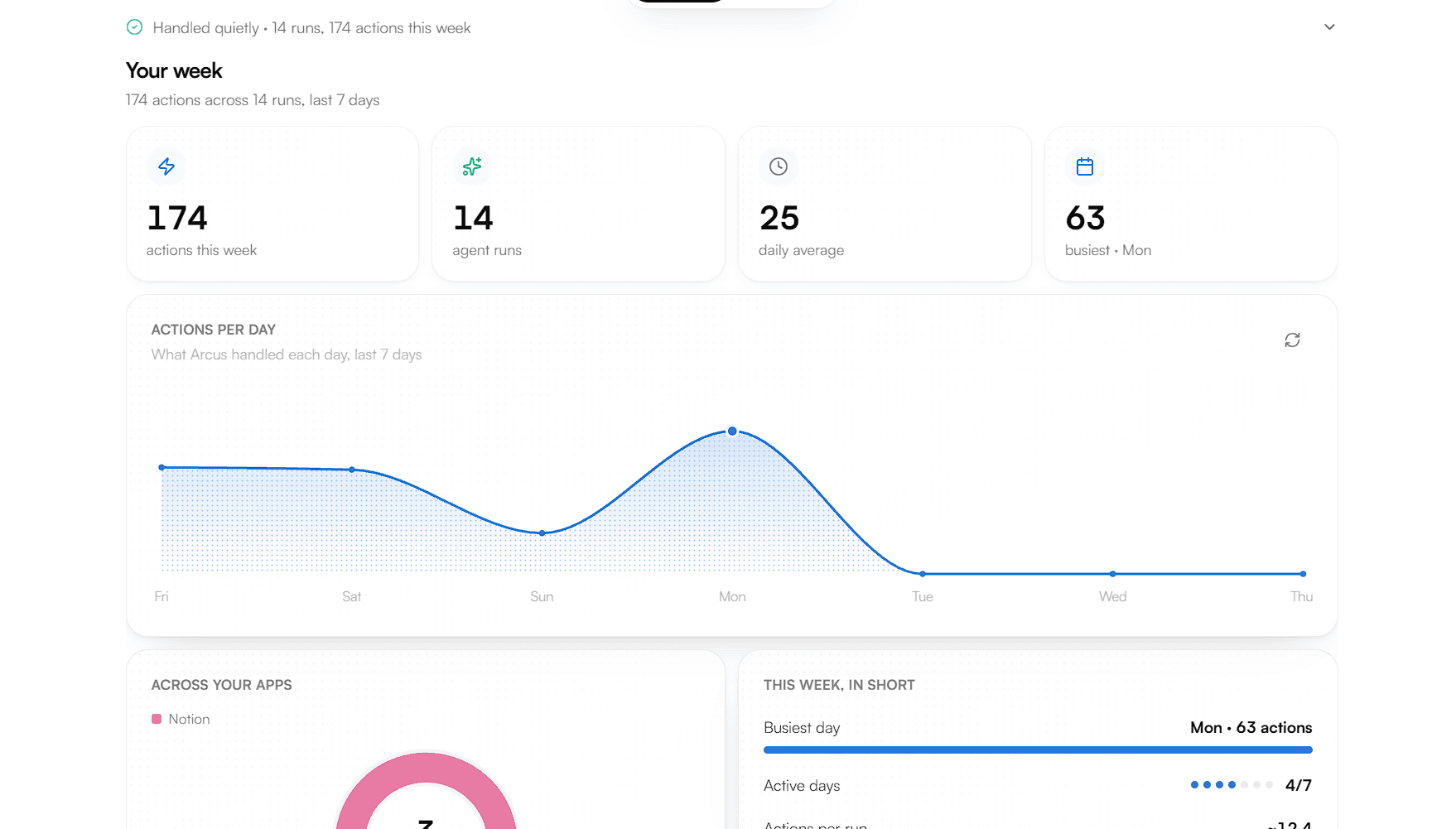The height and width of the screenshot is (829, 1456).
Task: Click the 'Mon' axis label
Action: tap(732, 596)
